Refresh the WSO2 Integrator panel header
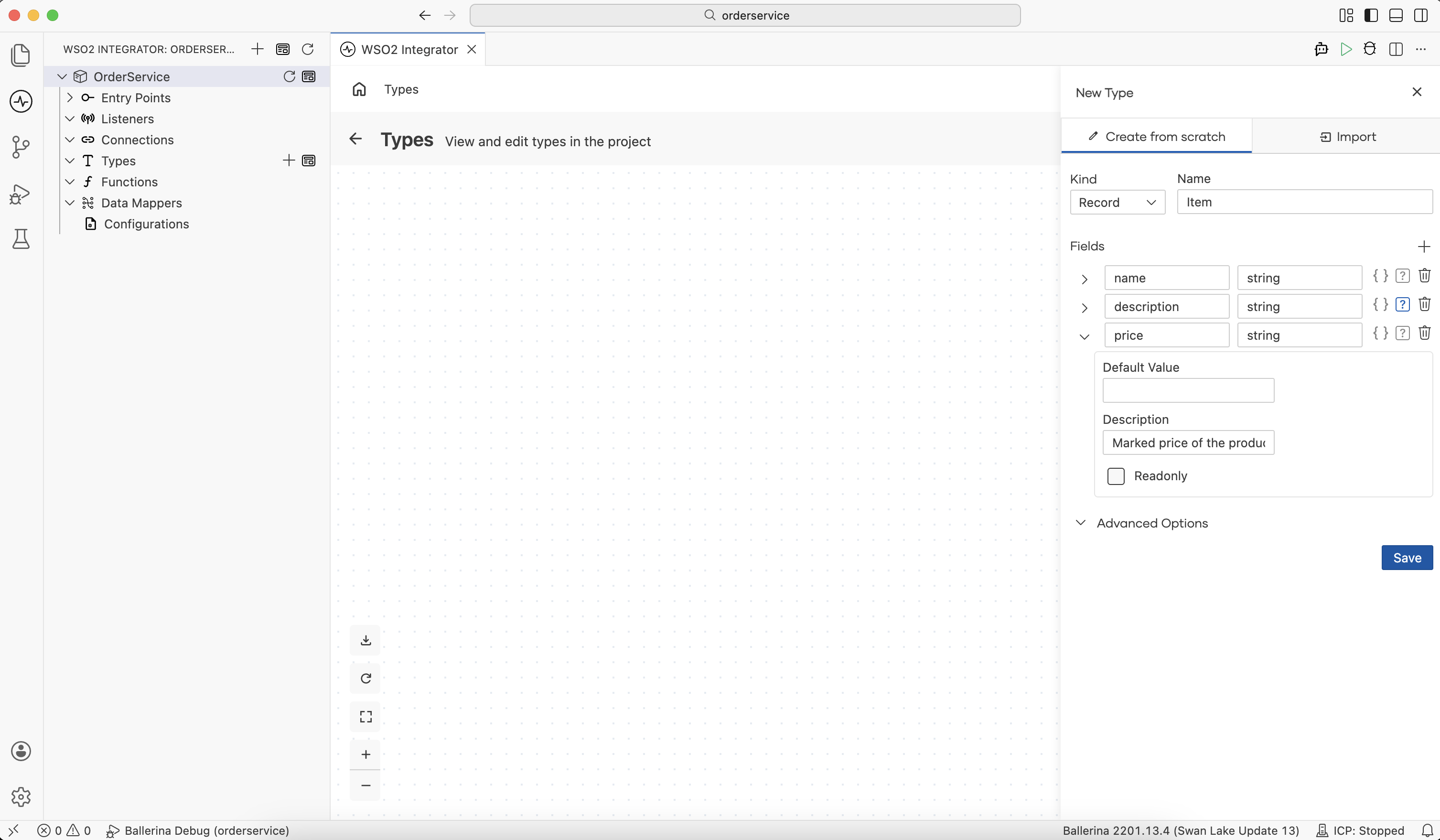The width and height of the screenshot is (1440, 840). coord(307,49)
